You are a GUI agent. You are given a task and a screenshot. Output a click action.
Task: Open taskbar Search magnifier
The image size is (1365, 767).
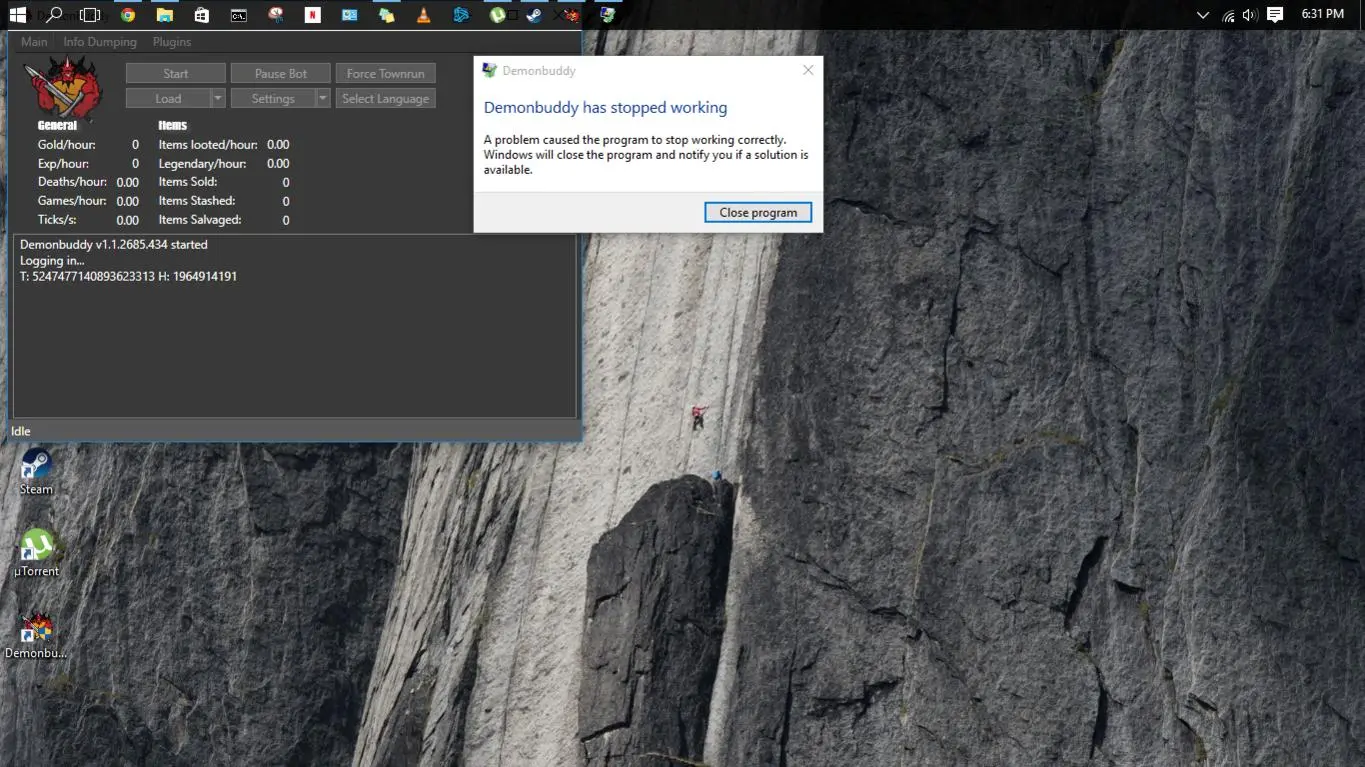pos(54,15)
